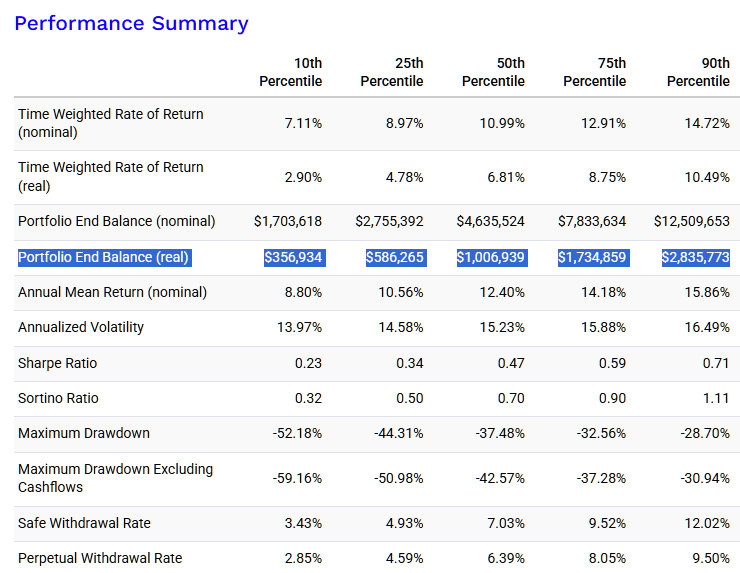Click the 75th Percentile column header
The image size is (740, 573).
pyautogui.click(x=595, y=72)
